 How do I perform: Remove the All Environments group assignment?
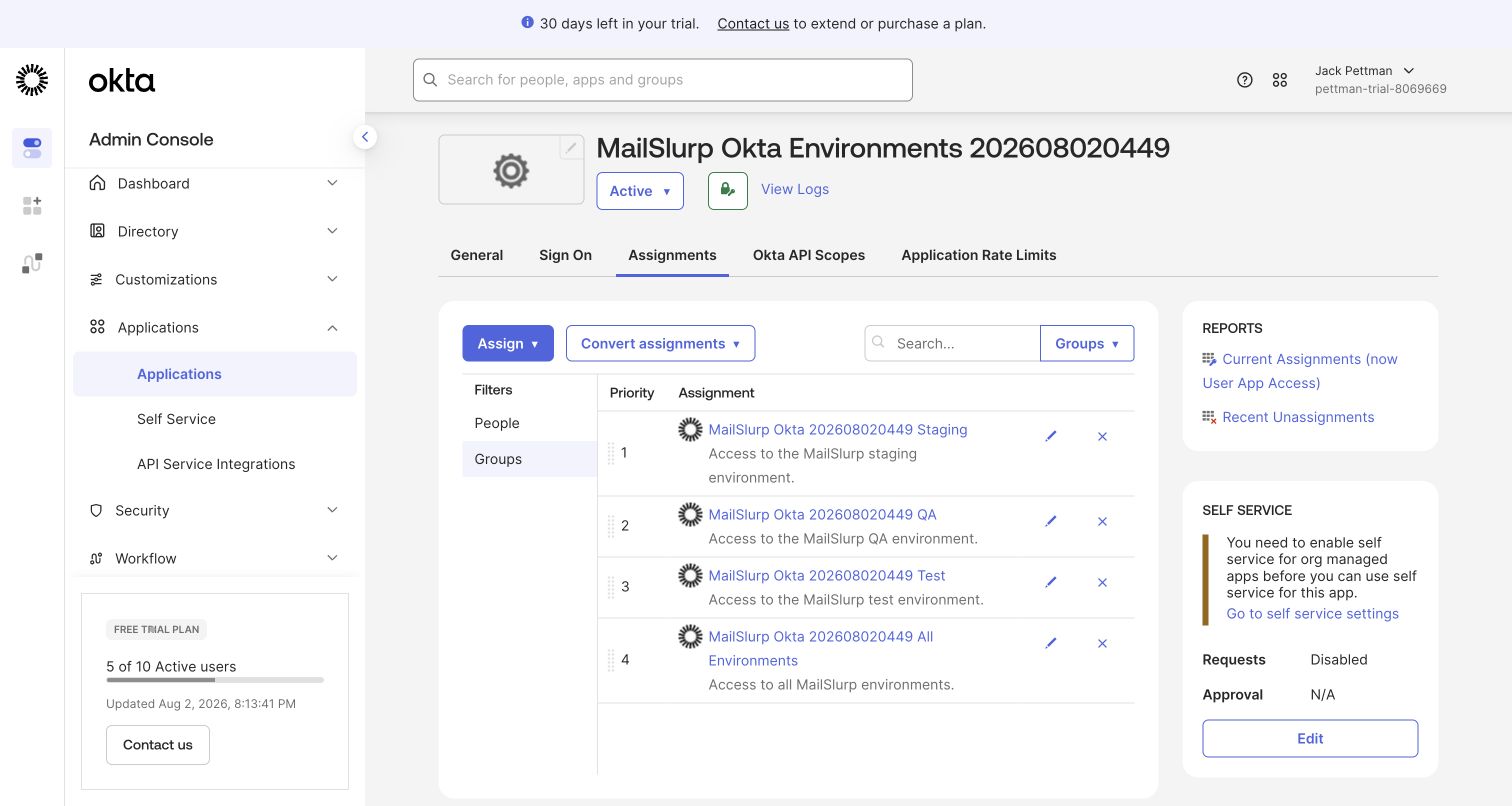1102,644
